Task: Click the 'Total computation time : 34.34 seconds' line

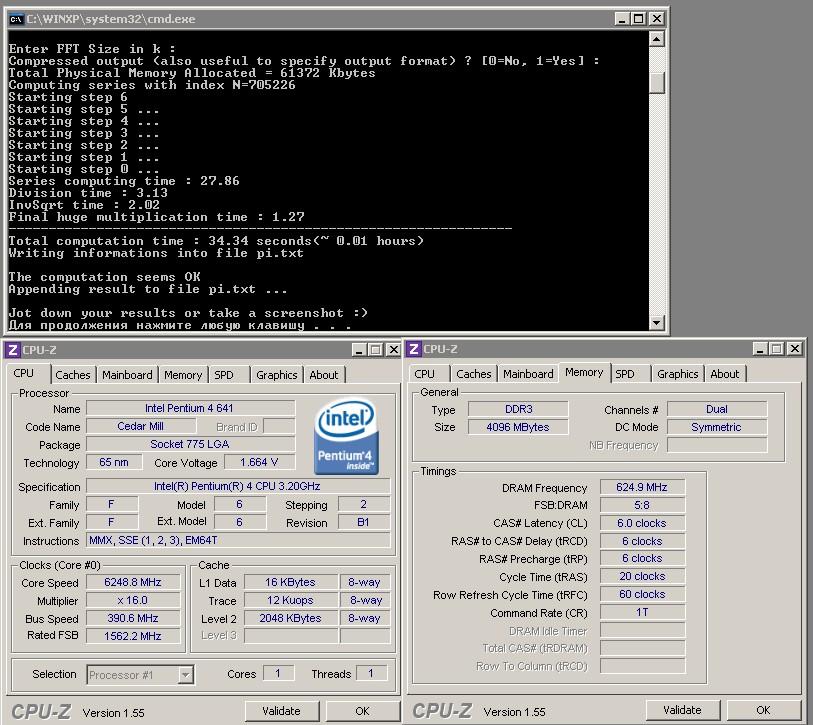Action: tap(216, 241)
